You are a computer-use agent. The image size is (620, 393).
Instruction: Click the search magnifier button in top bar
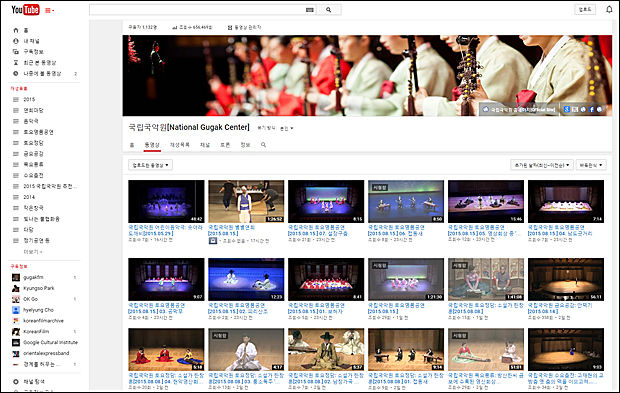click(x=329, y=10)
